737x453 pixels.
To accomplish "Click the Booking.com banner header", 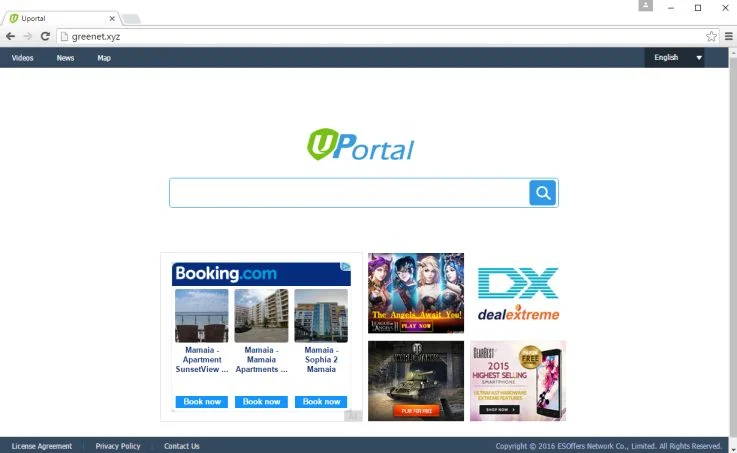I will point(261,274).
